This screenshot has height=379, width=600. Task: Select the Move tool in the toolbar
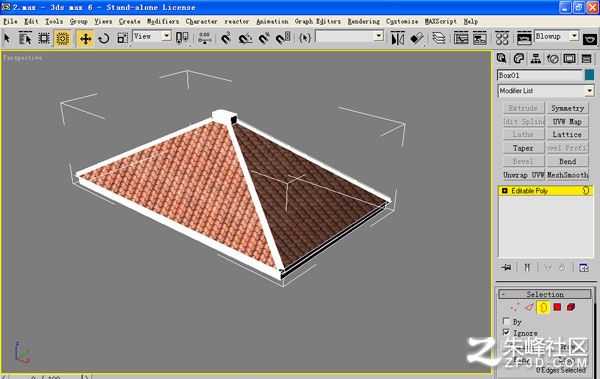85,38
